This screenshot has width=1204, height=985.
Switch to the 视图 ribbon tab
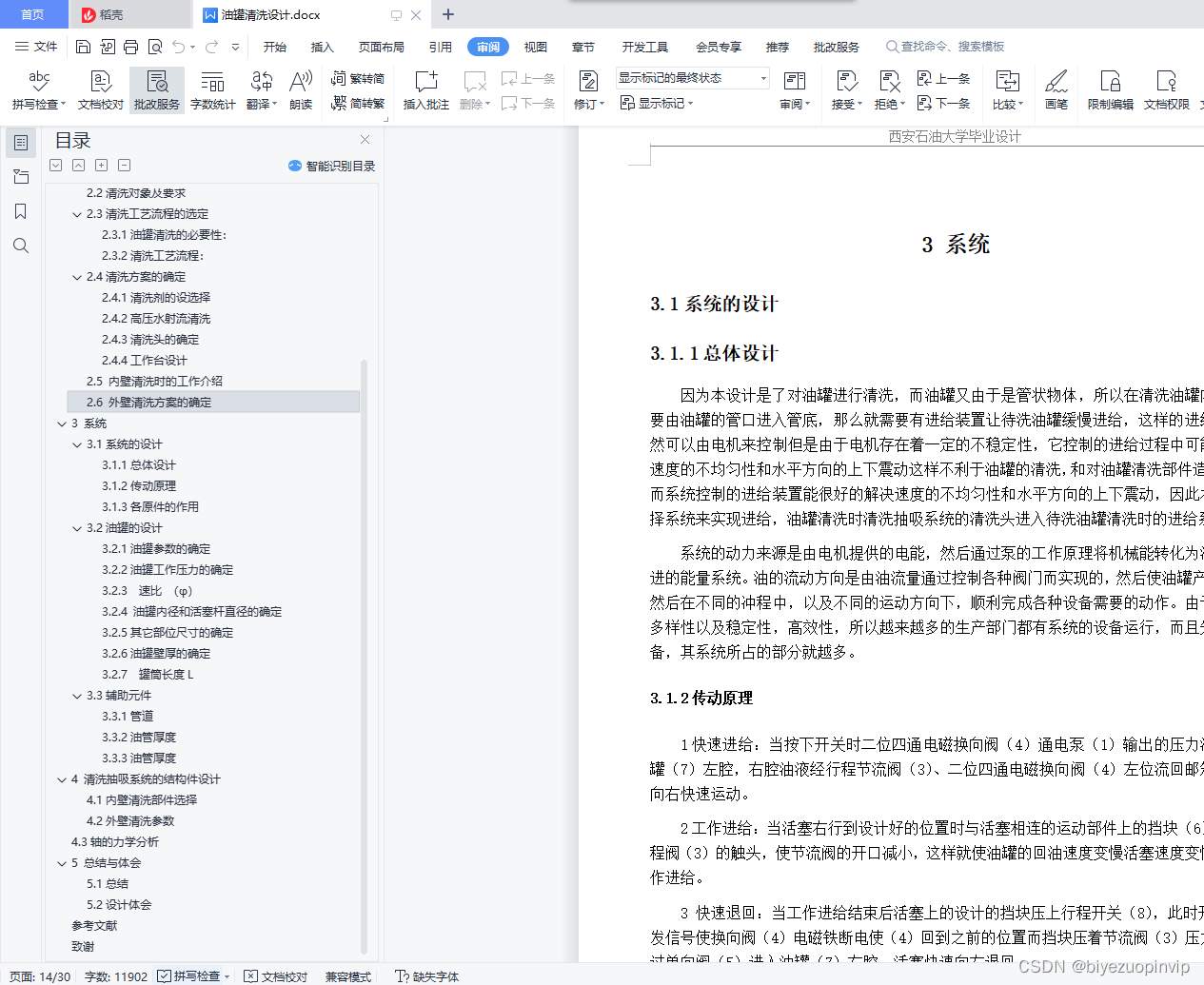(x=536, y=47)
